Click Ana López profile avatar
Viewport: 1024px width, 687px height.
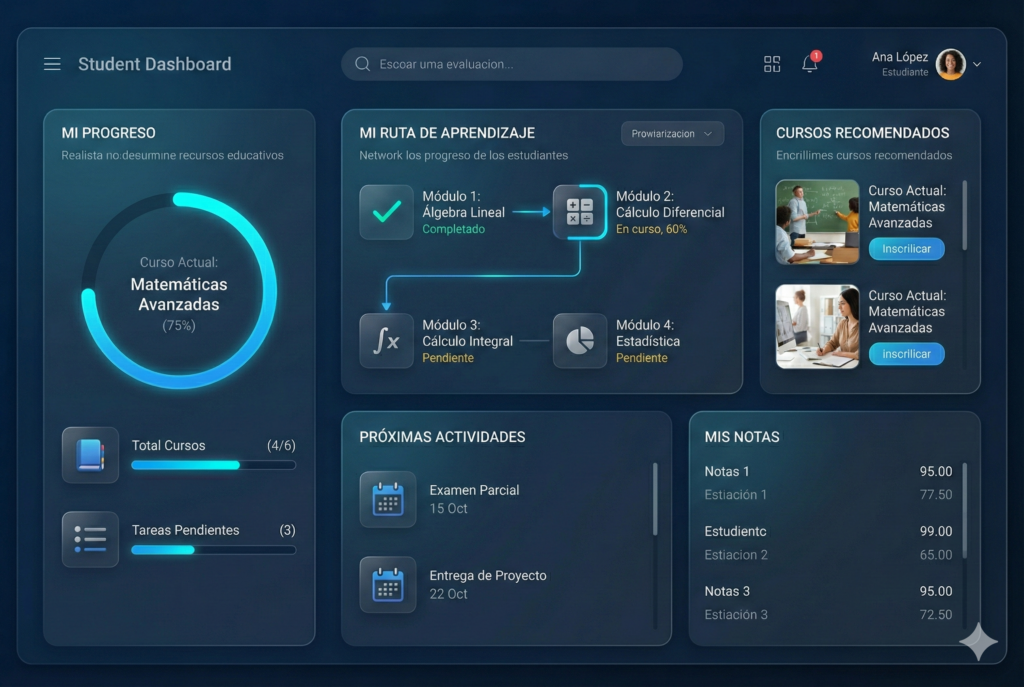click(950, 64)
